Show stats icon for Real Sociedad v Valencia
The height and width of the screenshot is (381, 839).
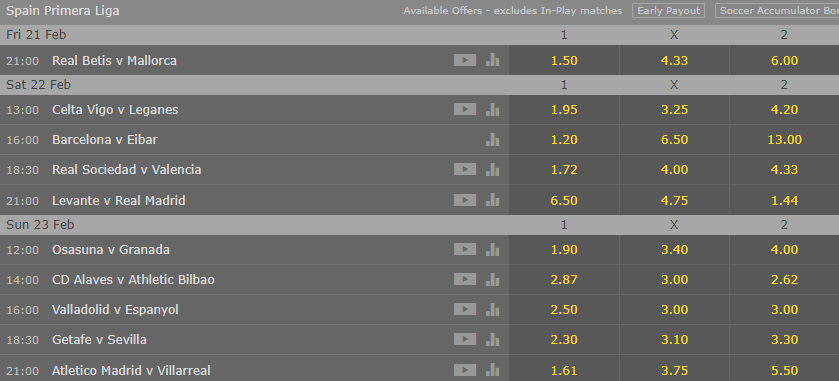point(492,170)
